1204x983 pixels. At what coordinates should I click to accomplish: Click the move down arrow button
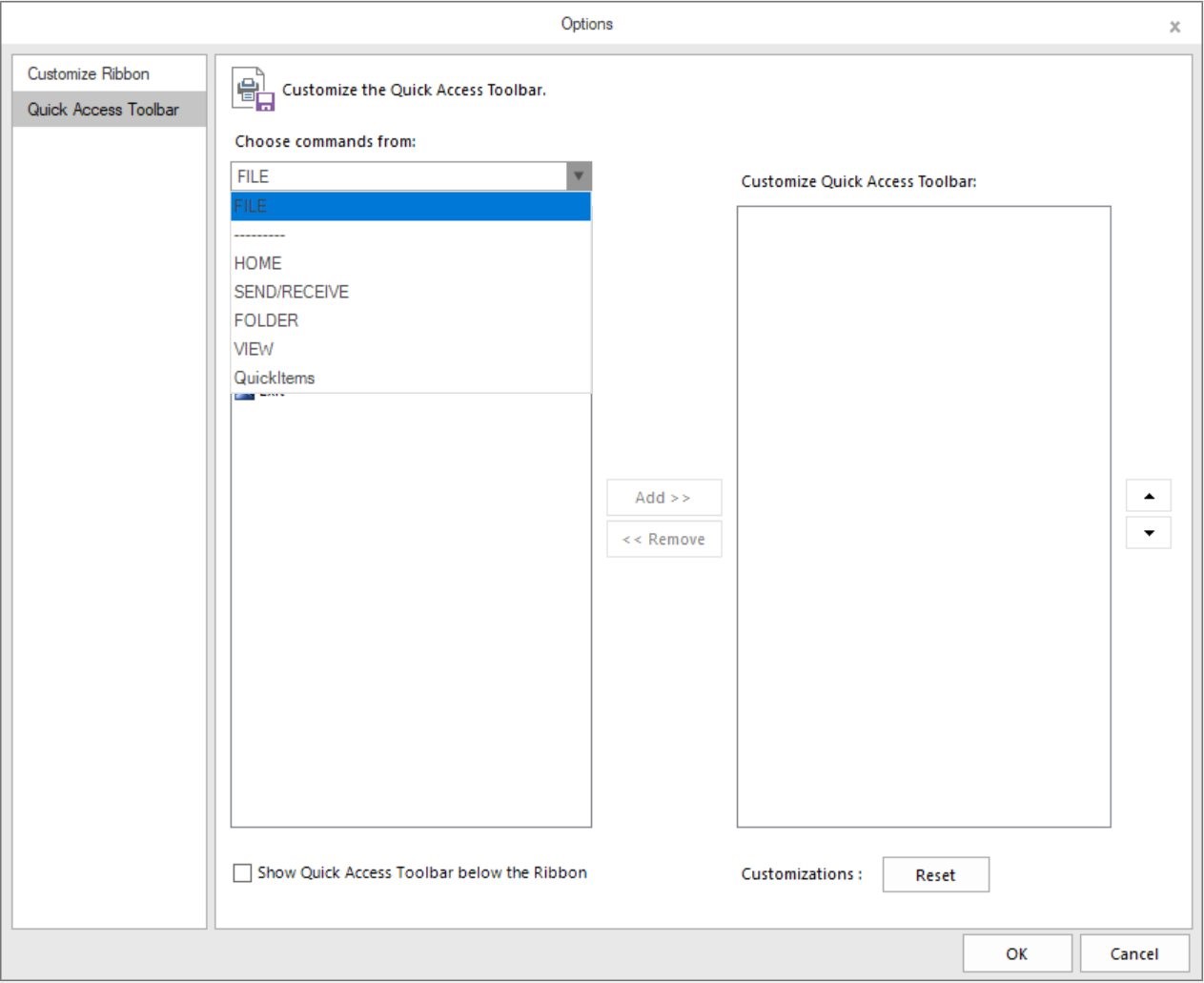pos(1150,532)
